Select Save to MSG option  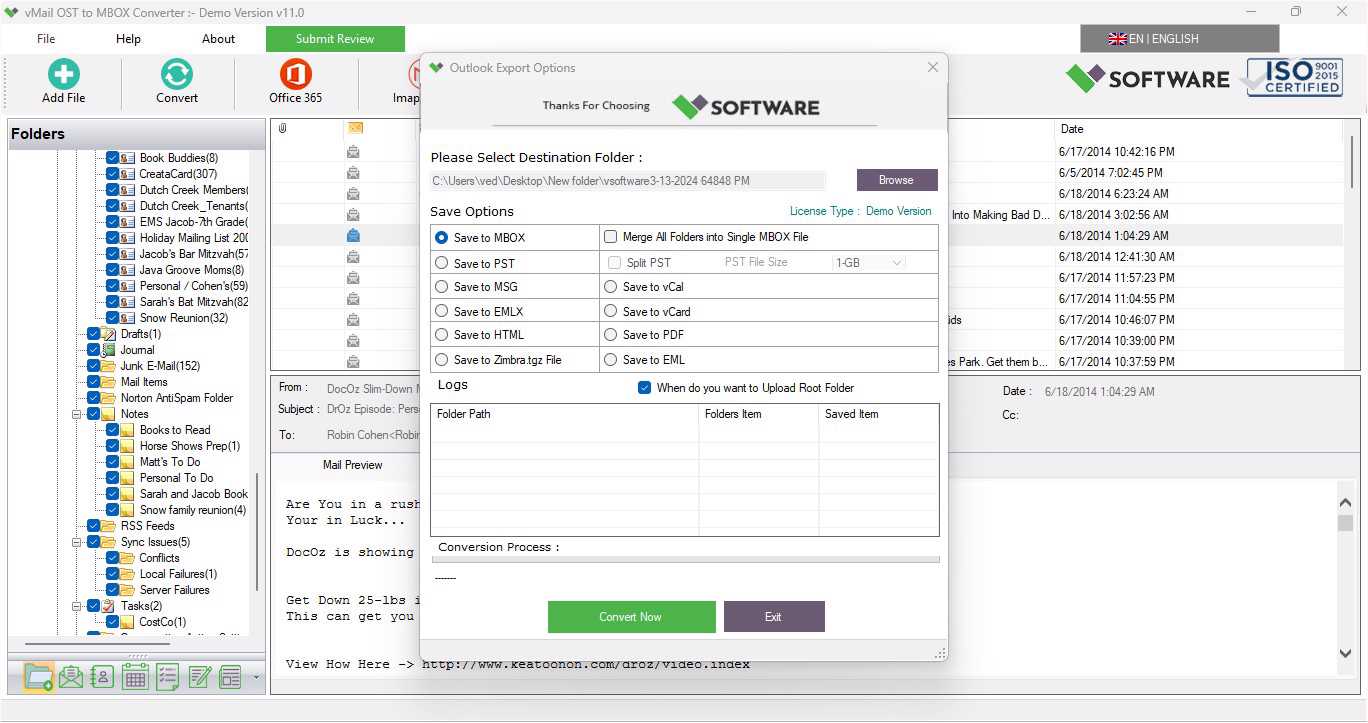point(442,287)
